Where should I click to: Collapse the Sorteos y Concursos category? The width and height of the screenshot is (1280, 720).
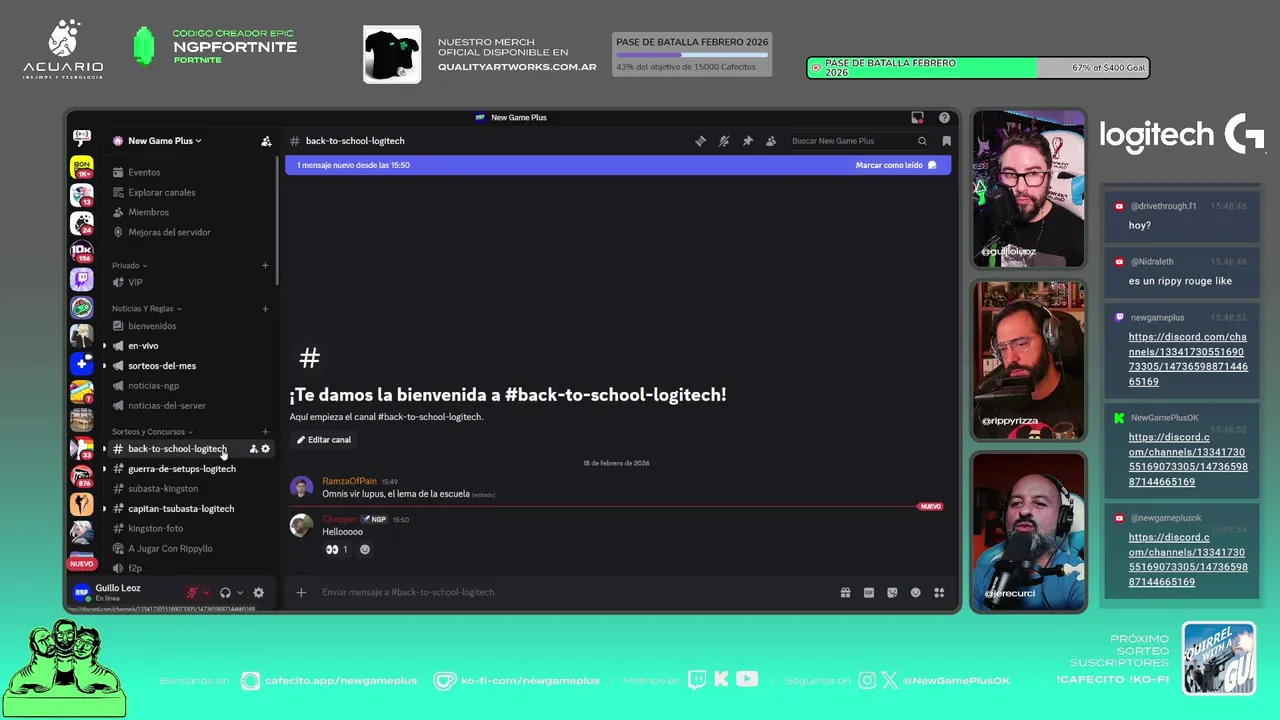click(x=153, y=432)
